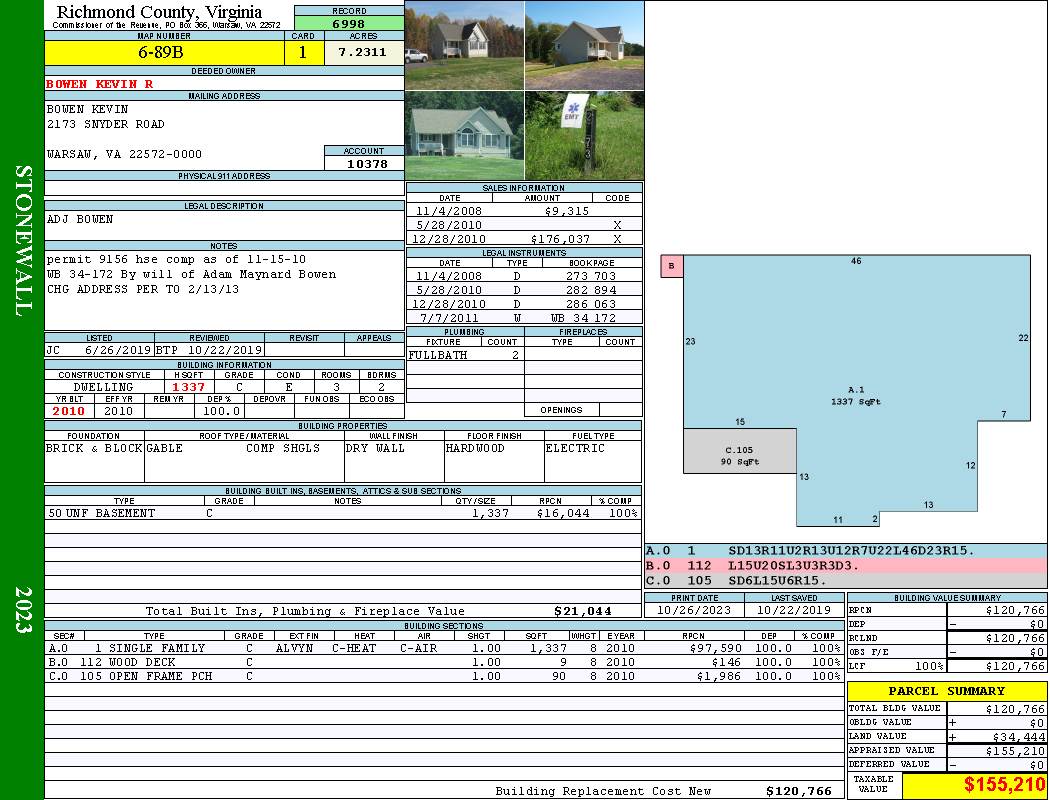Click the account number 10378 field
This screenshot has width=1050, height=800.
[364, 163]
